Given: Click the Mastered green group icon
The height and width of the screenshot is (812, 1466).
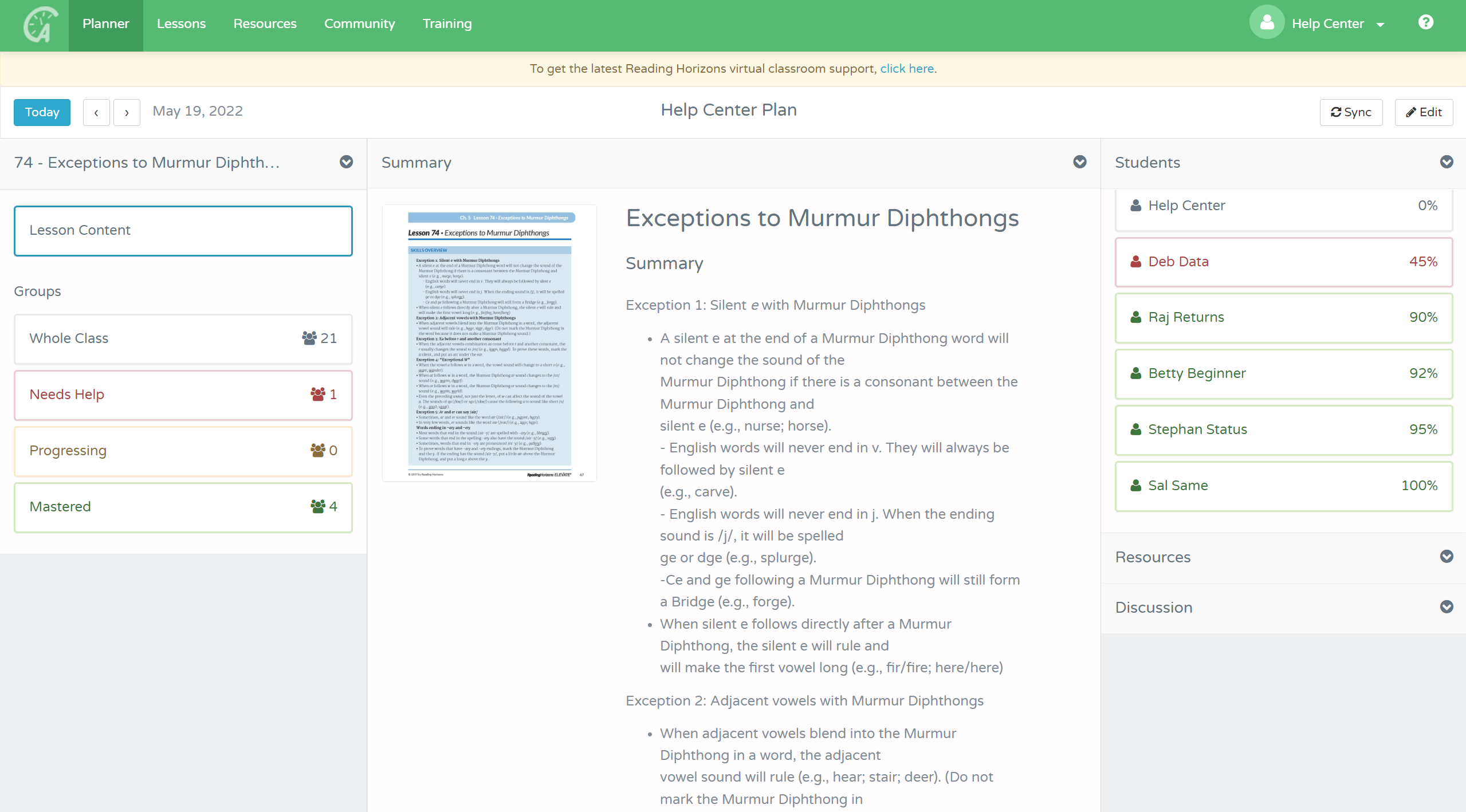Looking at the screenshot, I should 318,506.
